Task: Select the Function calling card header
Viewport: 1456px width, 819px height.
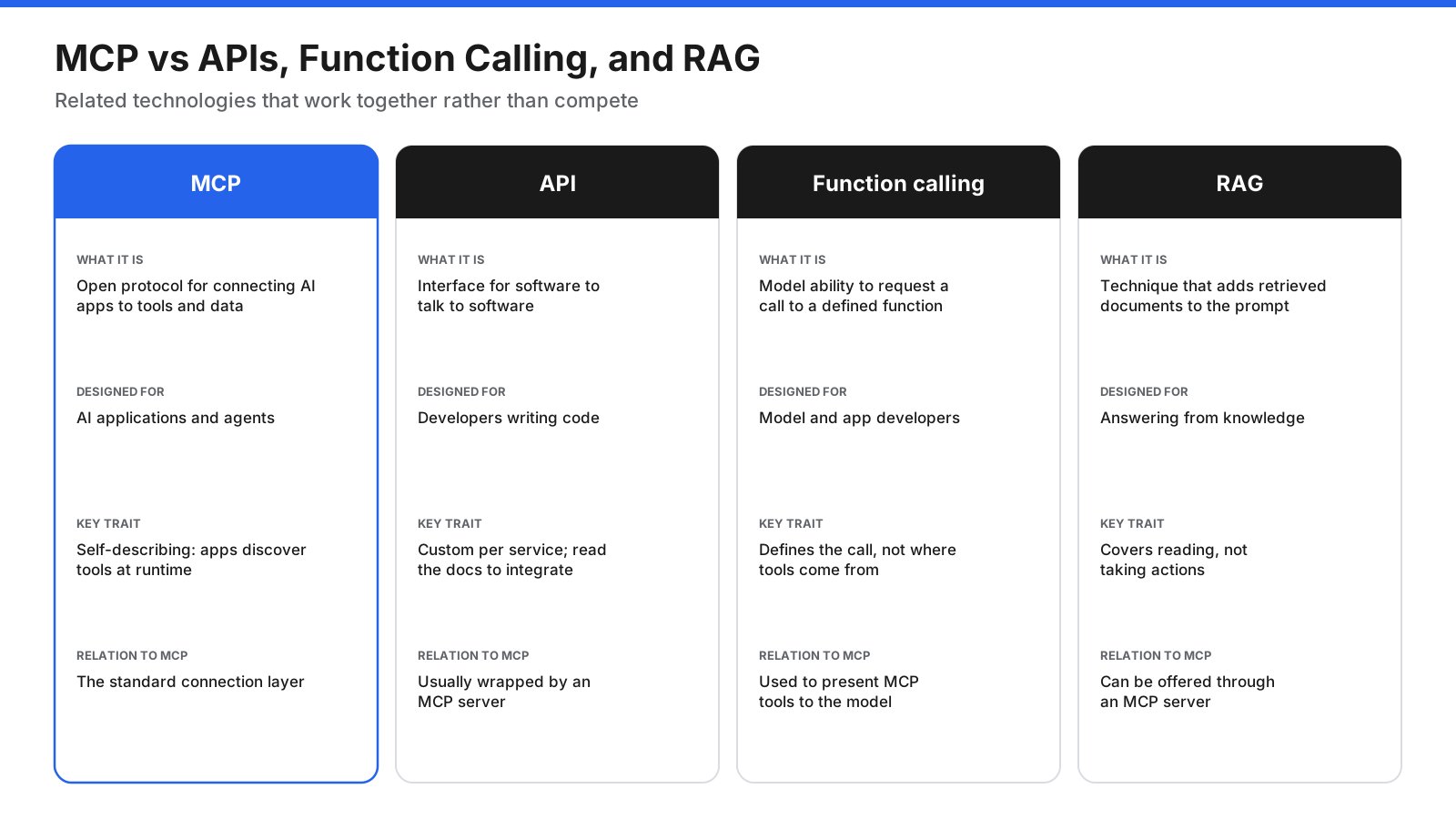Action: 898,182
